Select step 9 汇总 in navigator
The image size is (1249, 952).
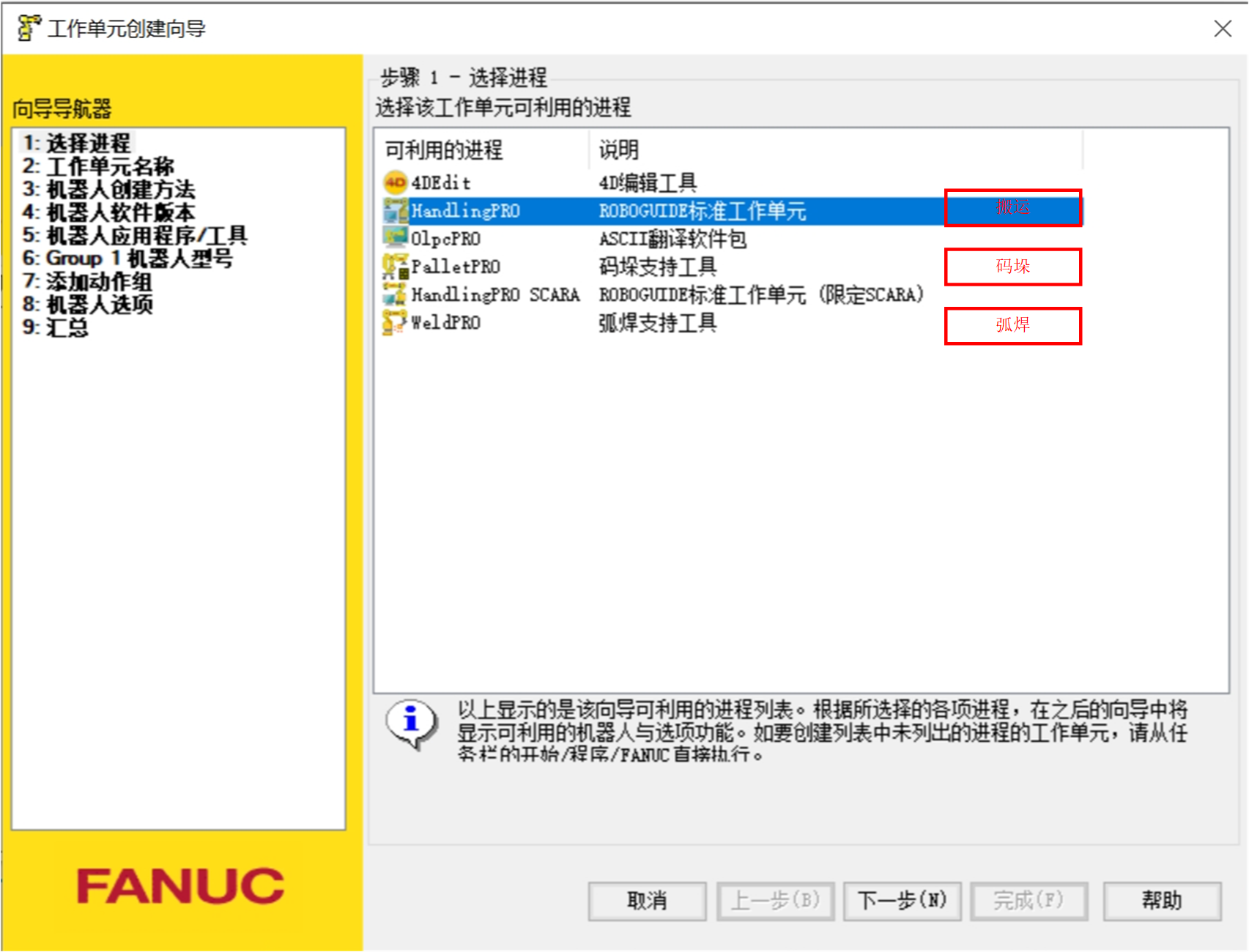[62, 328]
